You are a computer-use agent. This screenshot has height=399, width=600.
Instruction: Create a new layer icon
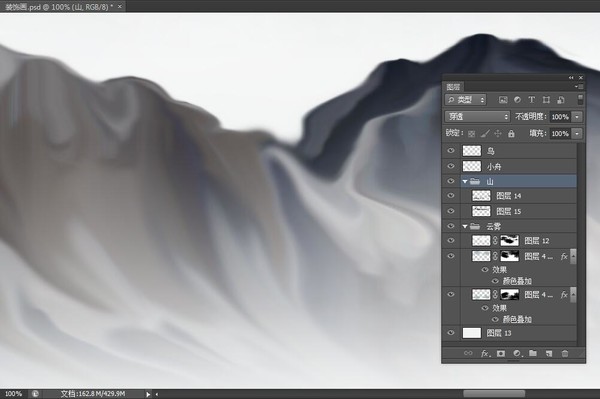point(549,353)
